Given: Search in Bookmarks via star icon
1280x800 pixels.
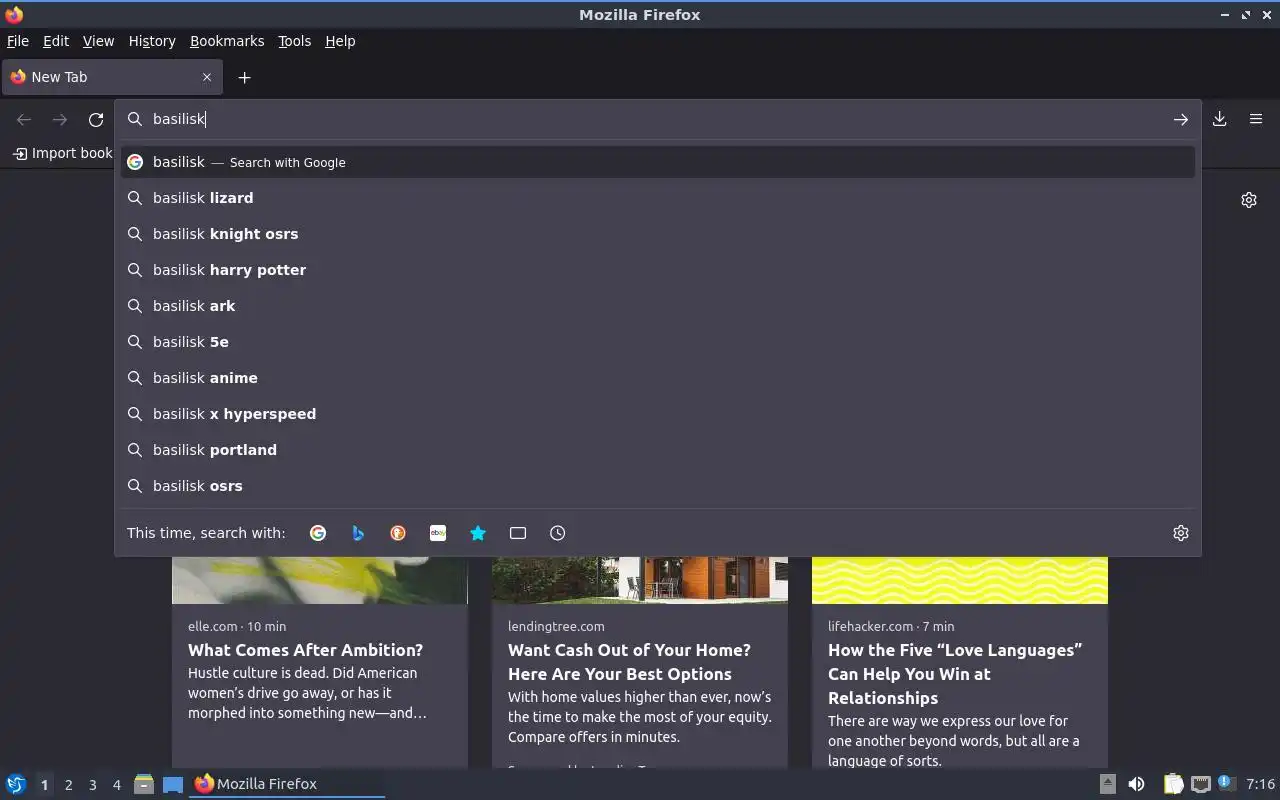Looking at the screenshot, I should [x=478, y=533].
